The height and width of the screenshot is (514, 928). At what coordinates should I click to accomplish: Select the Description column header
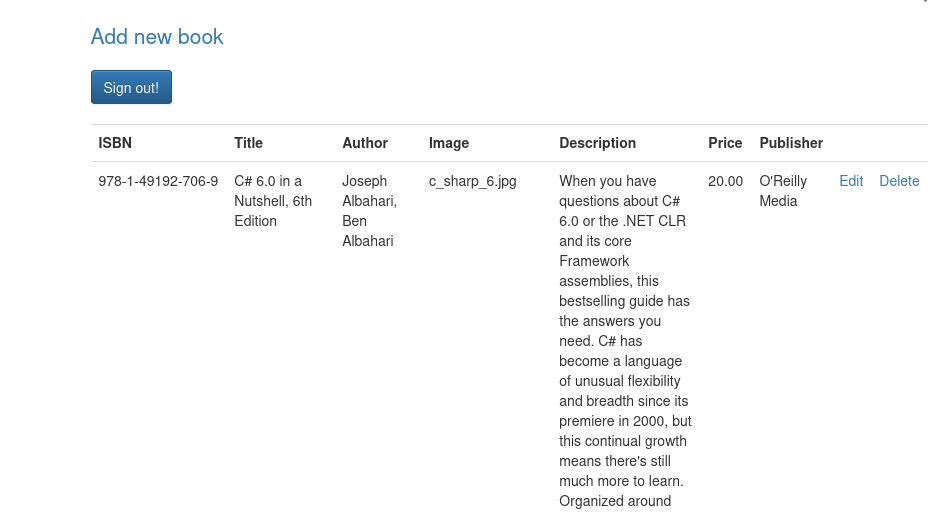click(597, 143)
